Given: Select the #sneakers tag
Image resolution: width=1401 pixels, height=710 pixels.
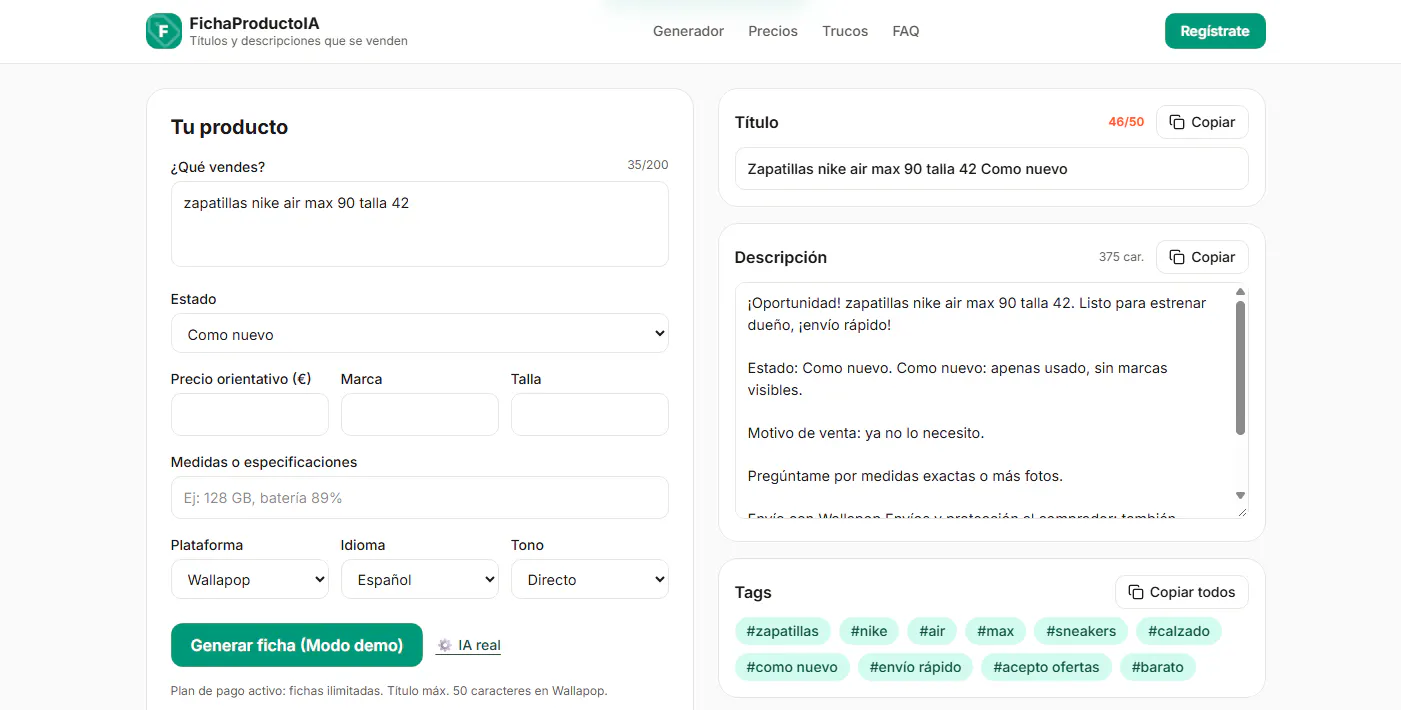Looking at the screenshot, I should [x=1081, y=631].
